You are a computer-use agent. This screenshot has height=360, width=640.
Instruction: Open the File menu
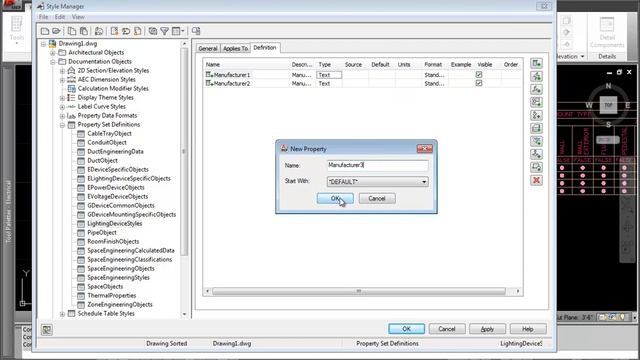pos(43,17)
